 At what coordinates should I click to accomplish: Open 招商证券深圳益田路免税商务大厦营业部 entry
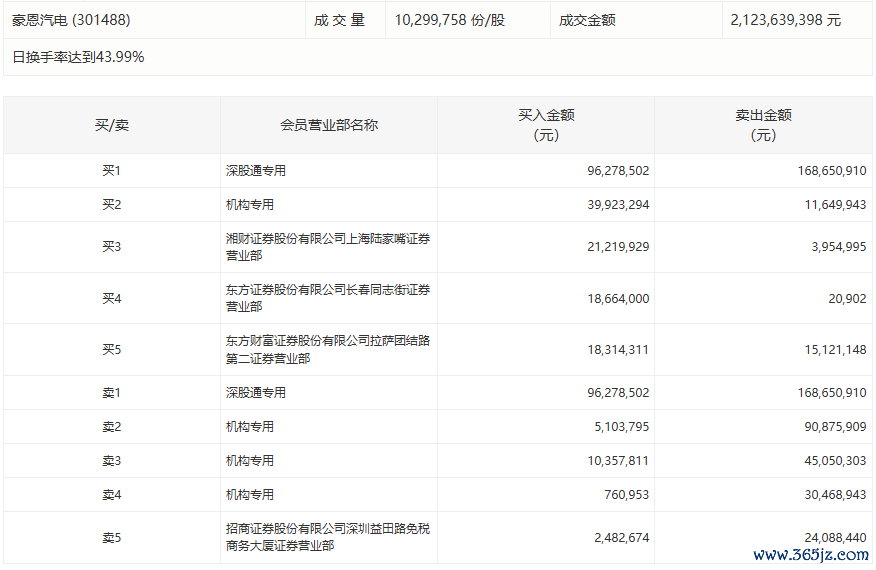tap(328, 537)
